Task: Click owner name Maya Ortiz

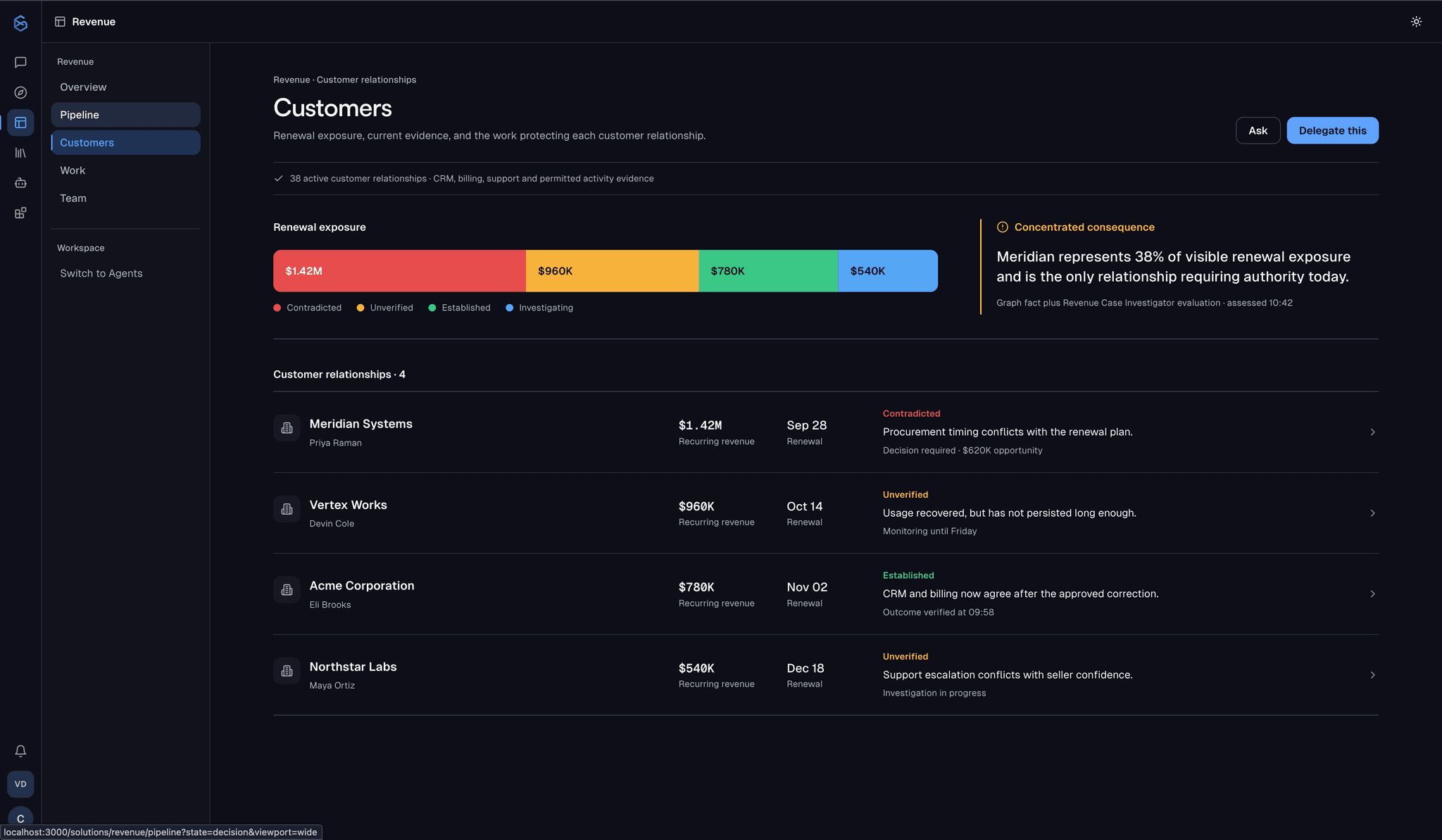Action: pos(332,686)
